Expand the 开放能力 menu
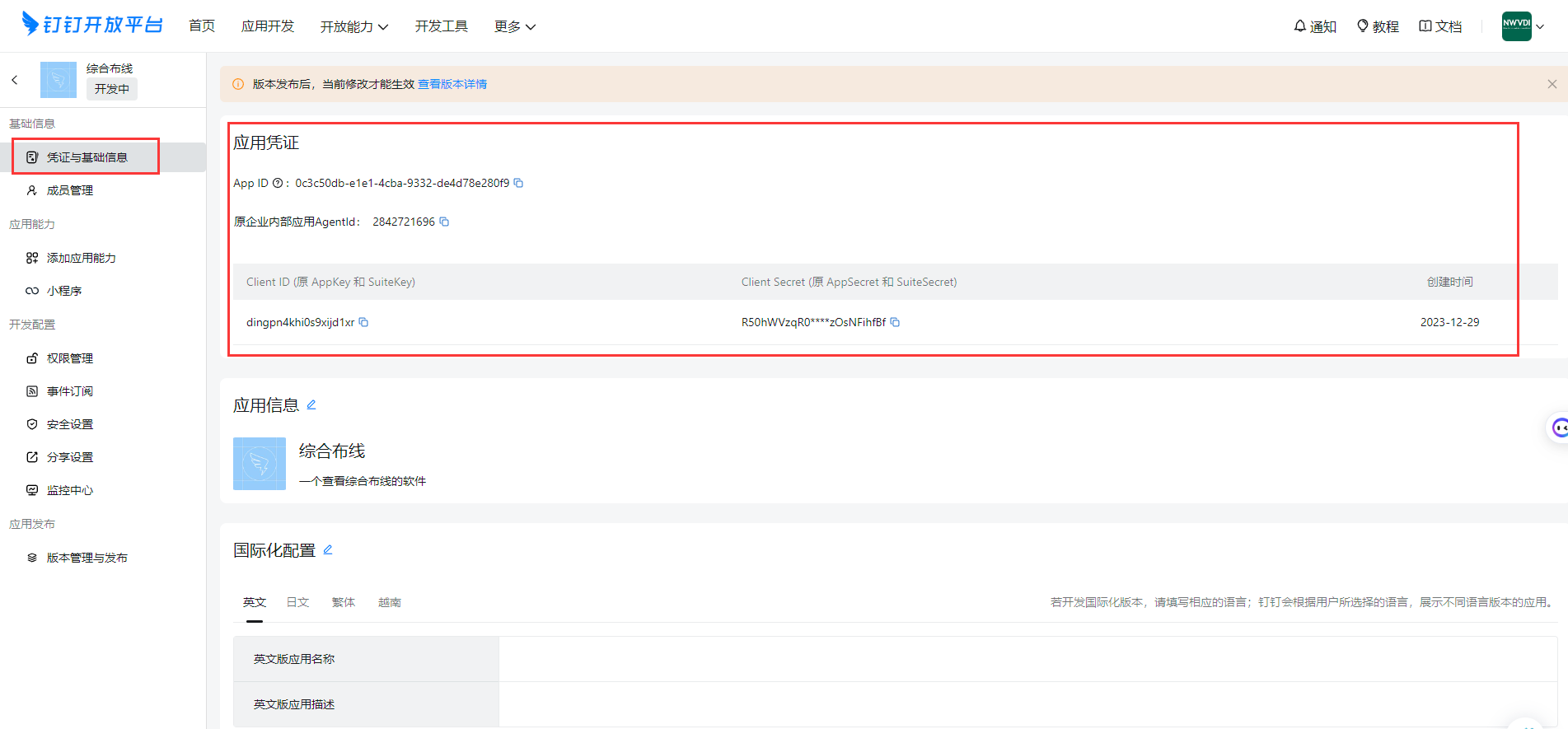This screenshot has height=729, width=1568. click(x=354, y=26)
